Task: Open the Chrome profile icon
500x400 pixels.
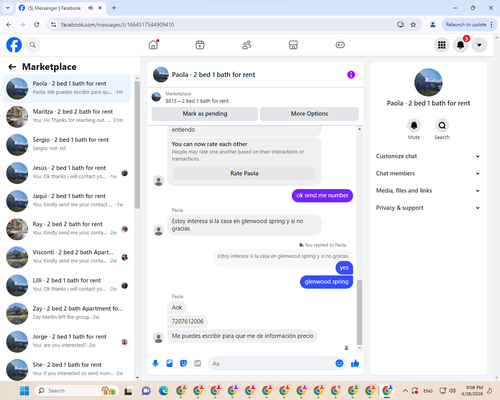Action: pyautogui.click(x=433, y=25)
